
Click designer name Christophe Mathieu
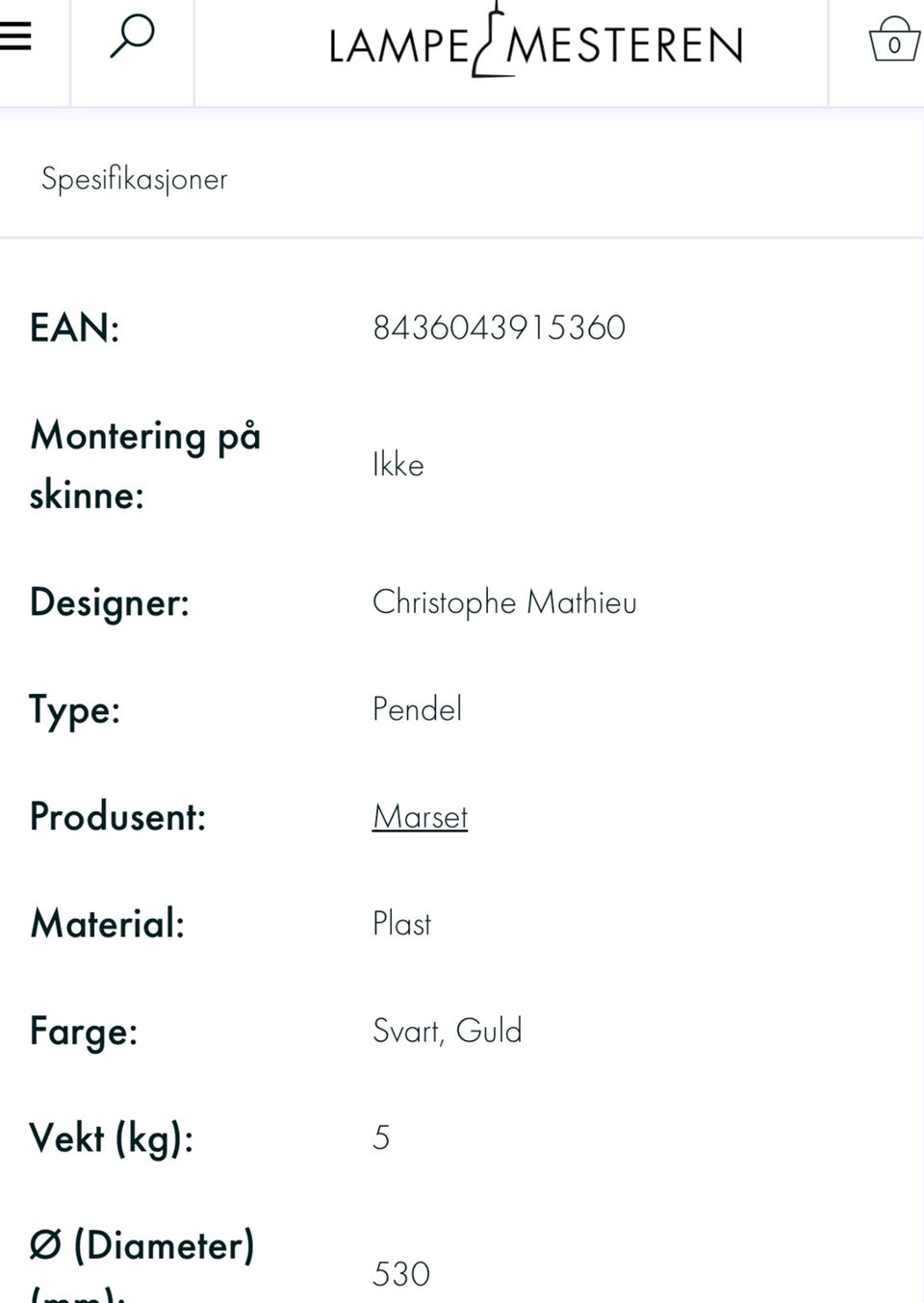tap(504, 602)
